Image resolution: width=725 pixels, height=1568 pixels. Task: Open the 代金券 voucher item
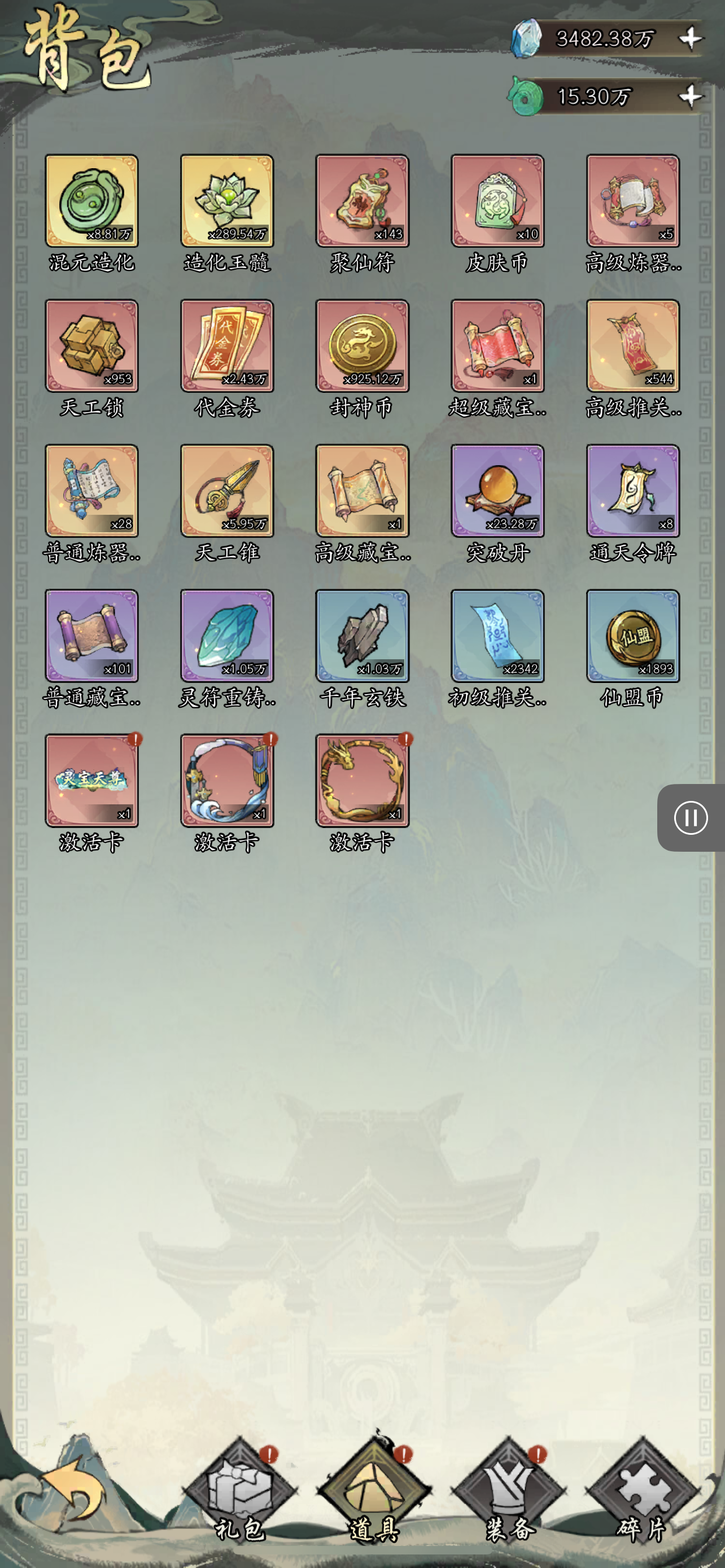[x=227, y=346]
